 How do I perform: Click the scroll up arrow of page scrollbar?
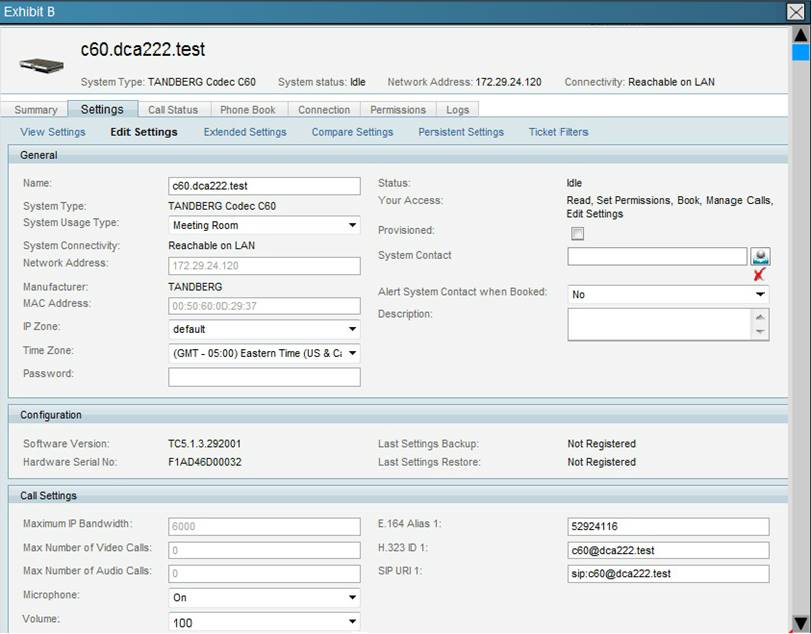click(x=800, y=33)
